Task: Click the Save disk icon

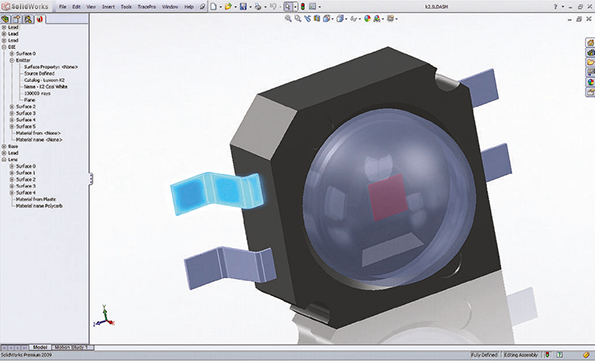Action: [x=243, y=6]
